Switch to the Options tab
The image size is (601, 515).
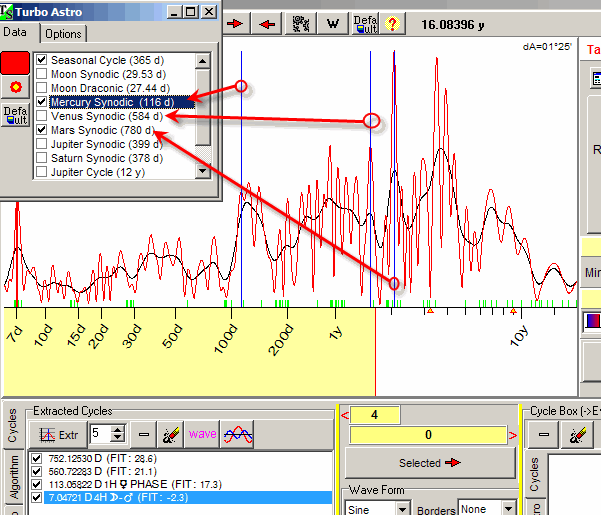(63, 34)
